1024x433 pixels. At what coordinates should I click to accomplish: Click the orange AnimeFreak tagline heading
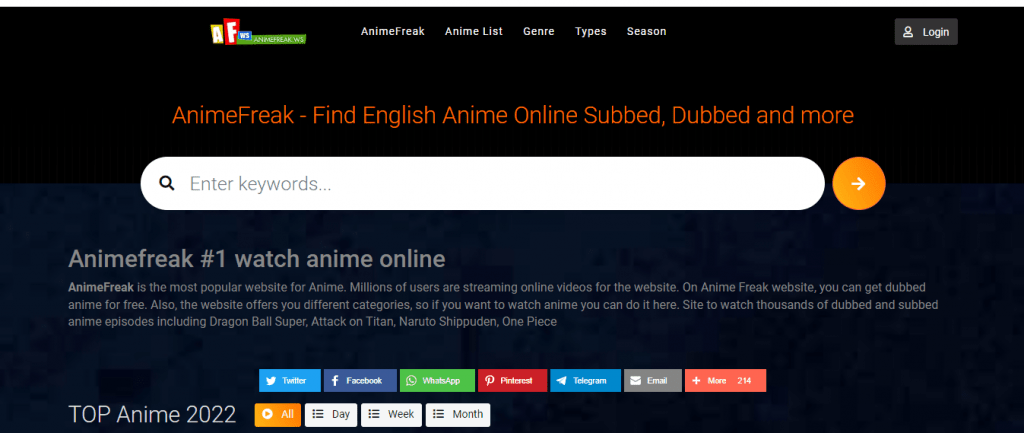coord(513,116)
